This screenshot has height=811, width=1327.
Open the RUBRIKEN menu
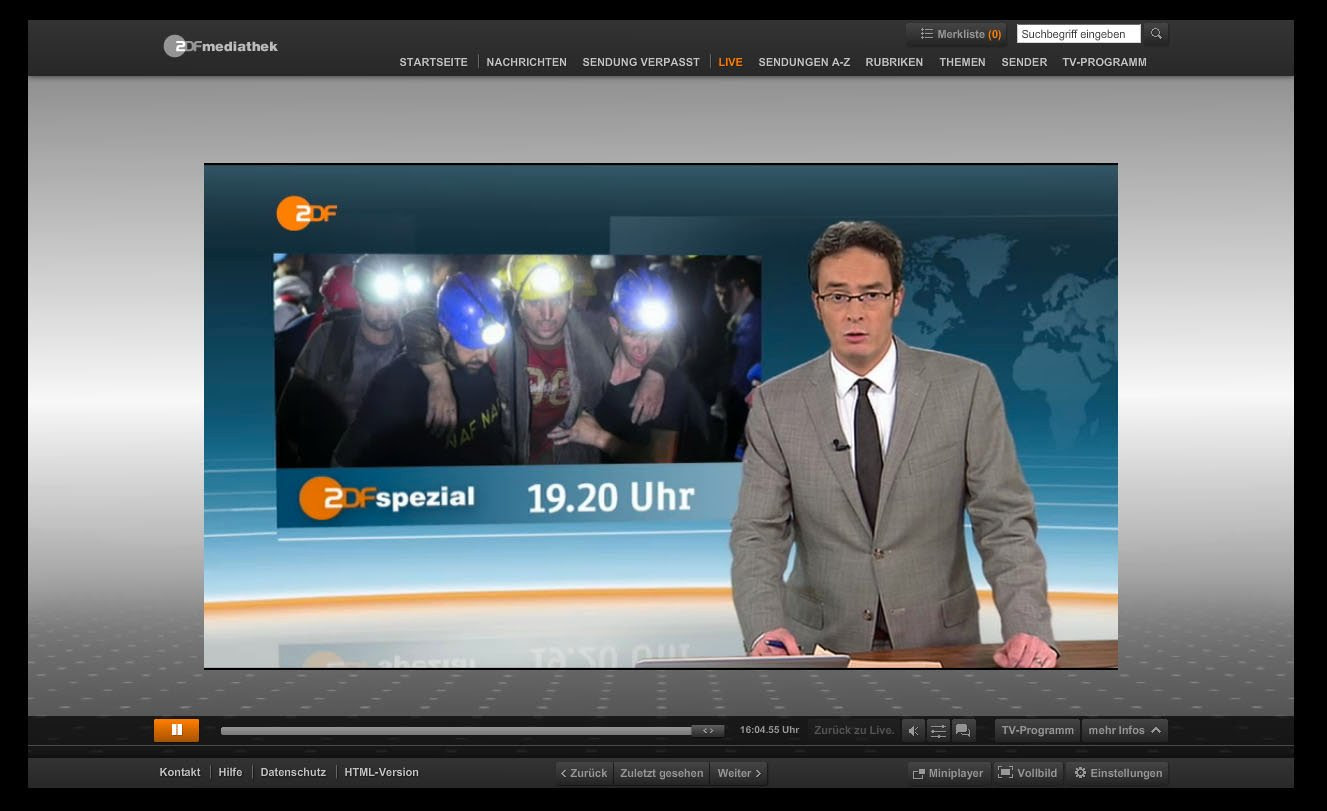click(x=894, y=62)
